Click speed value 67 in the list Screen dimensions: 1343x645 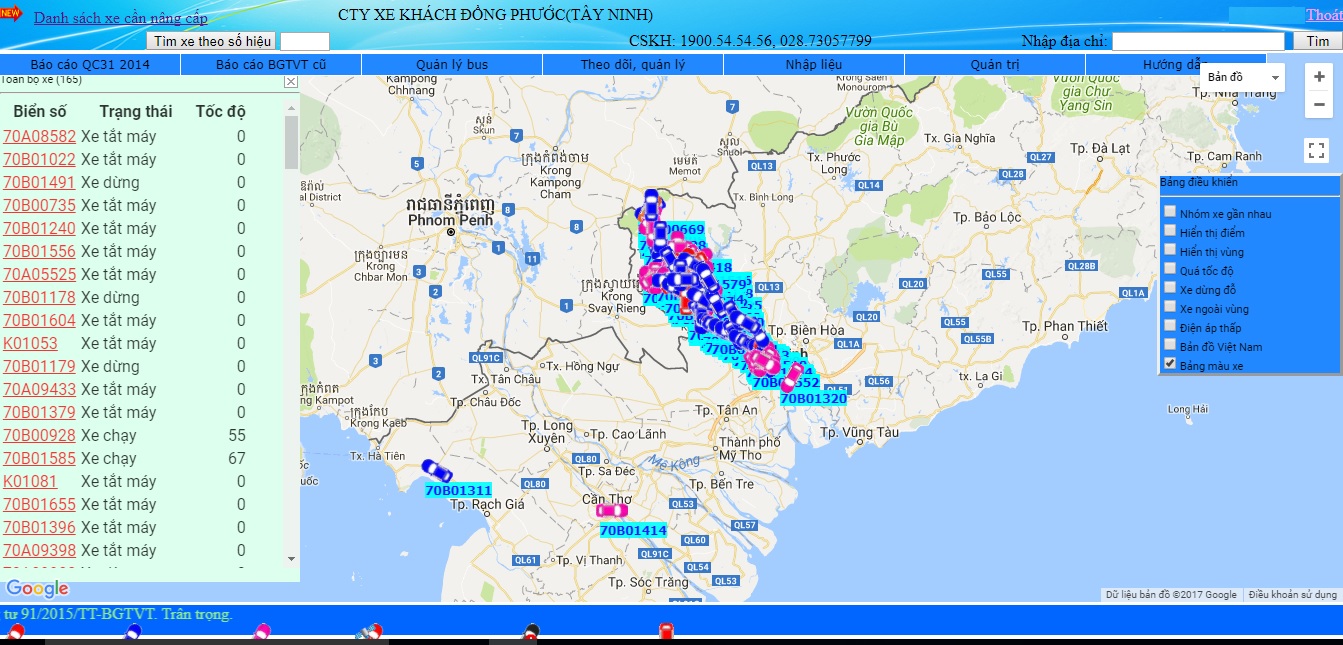click(236, 458)
